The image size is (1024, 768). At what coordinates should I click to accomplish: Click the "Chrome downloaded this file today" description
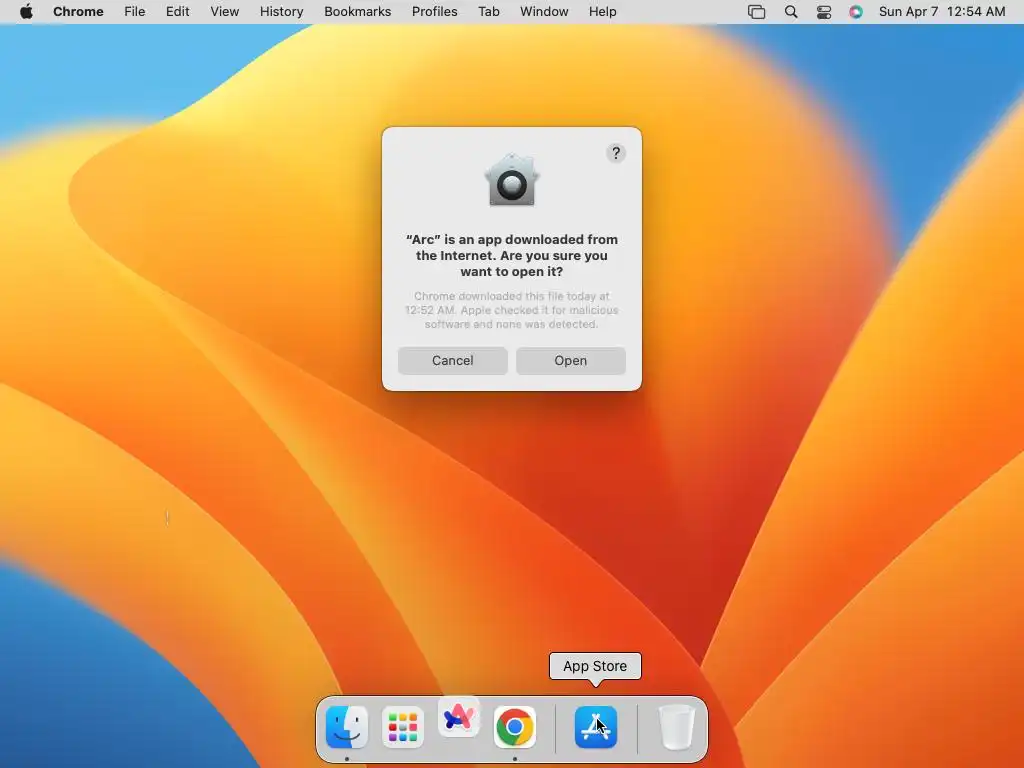point(511,310)
